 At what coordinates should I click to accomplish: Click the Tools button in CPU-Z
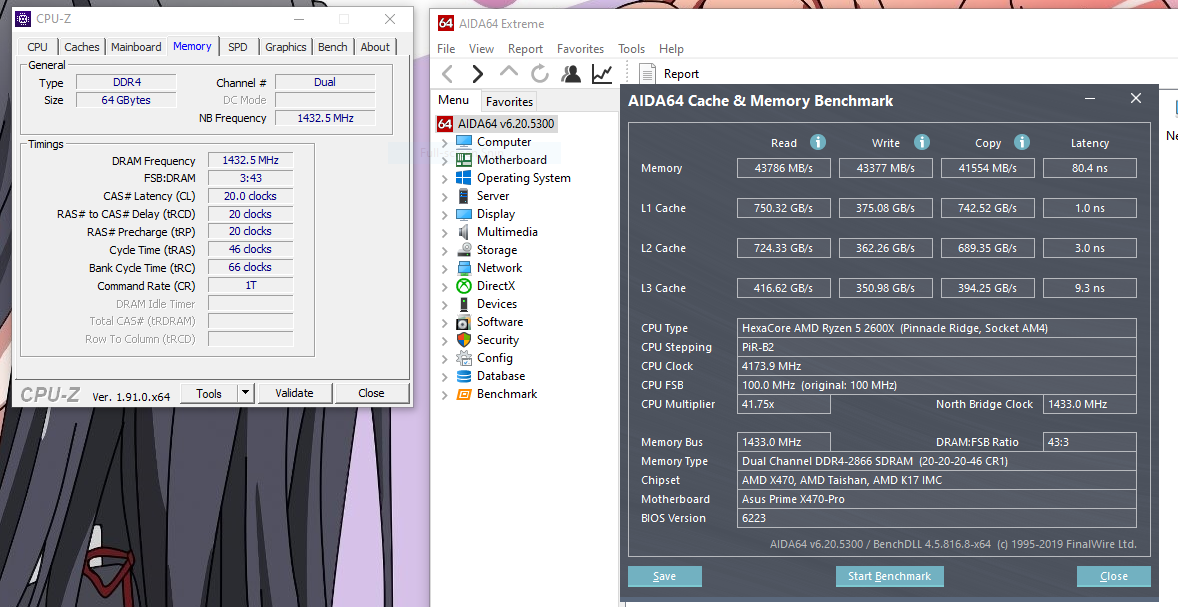pyautogui.click(x=209, y=393)
